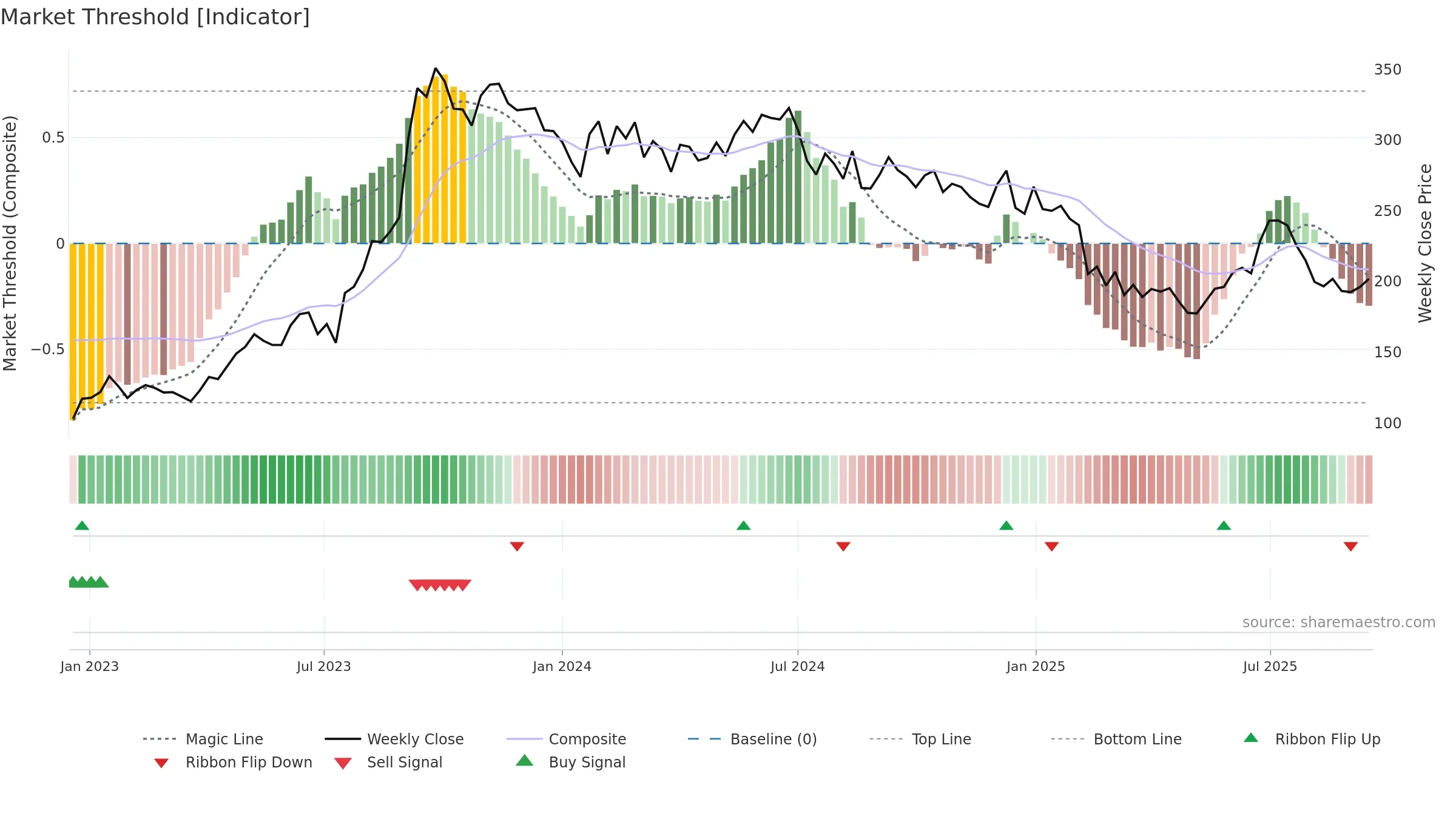This screenshot has width=1456, height=819.
Task: Toggle the Ribbon Flip Down legend entry
Action: [232, 762]
